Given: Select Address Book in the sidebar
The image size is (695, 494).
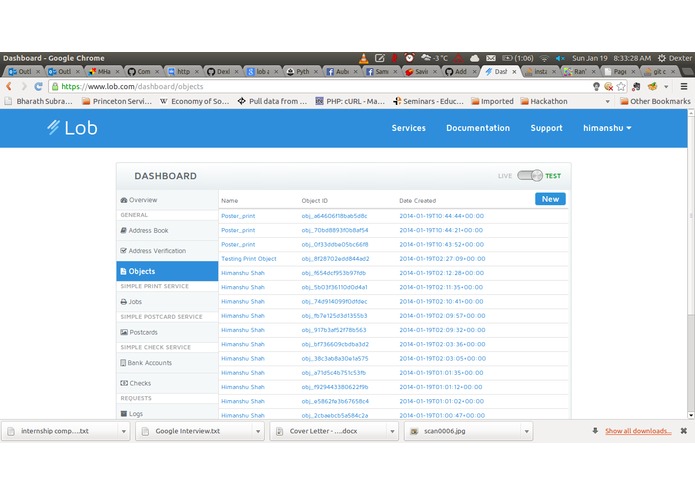Looking at the screenshot, I should click(x=167, y=230).
